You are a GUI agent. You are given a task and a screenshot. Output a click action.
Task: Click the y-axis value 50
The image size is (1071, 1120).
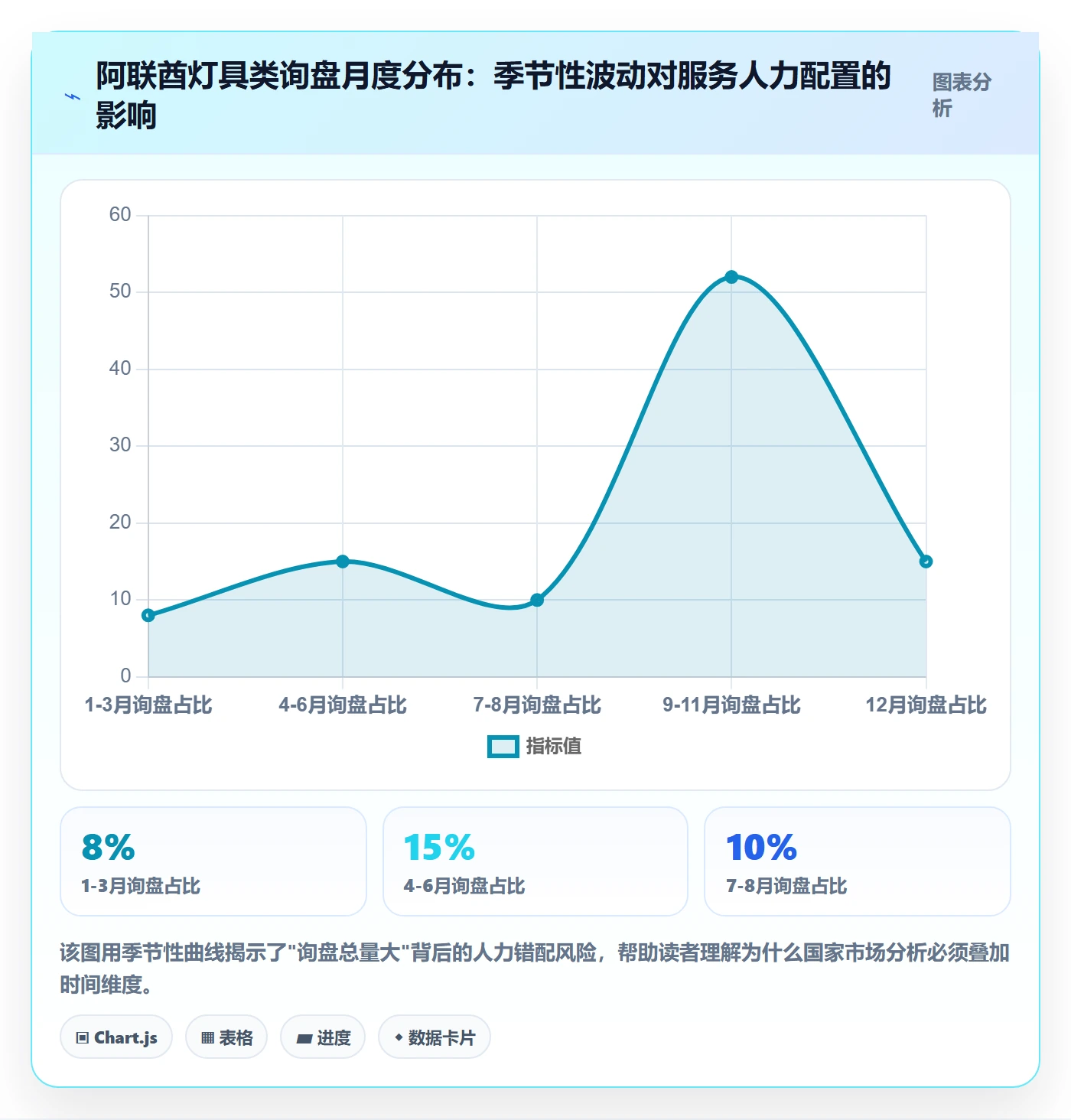coord(120,291)
